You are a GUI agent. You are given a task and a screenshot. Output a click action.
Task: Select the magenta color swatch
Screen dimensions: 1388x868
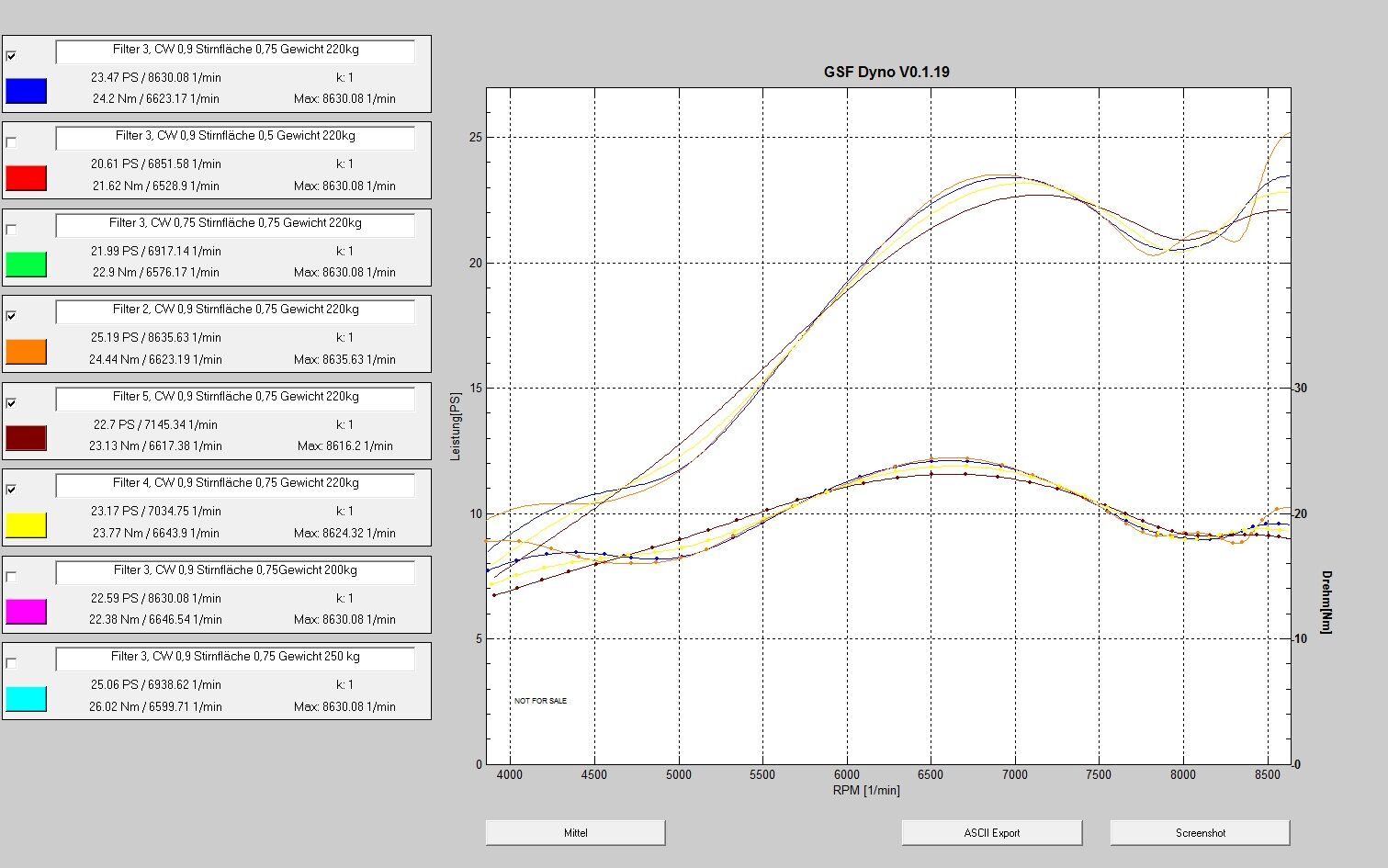[26, 612]
